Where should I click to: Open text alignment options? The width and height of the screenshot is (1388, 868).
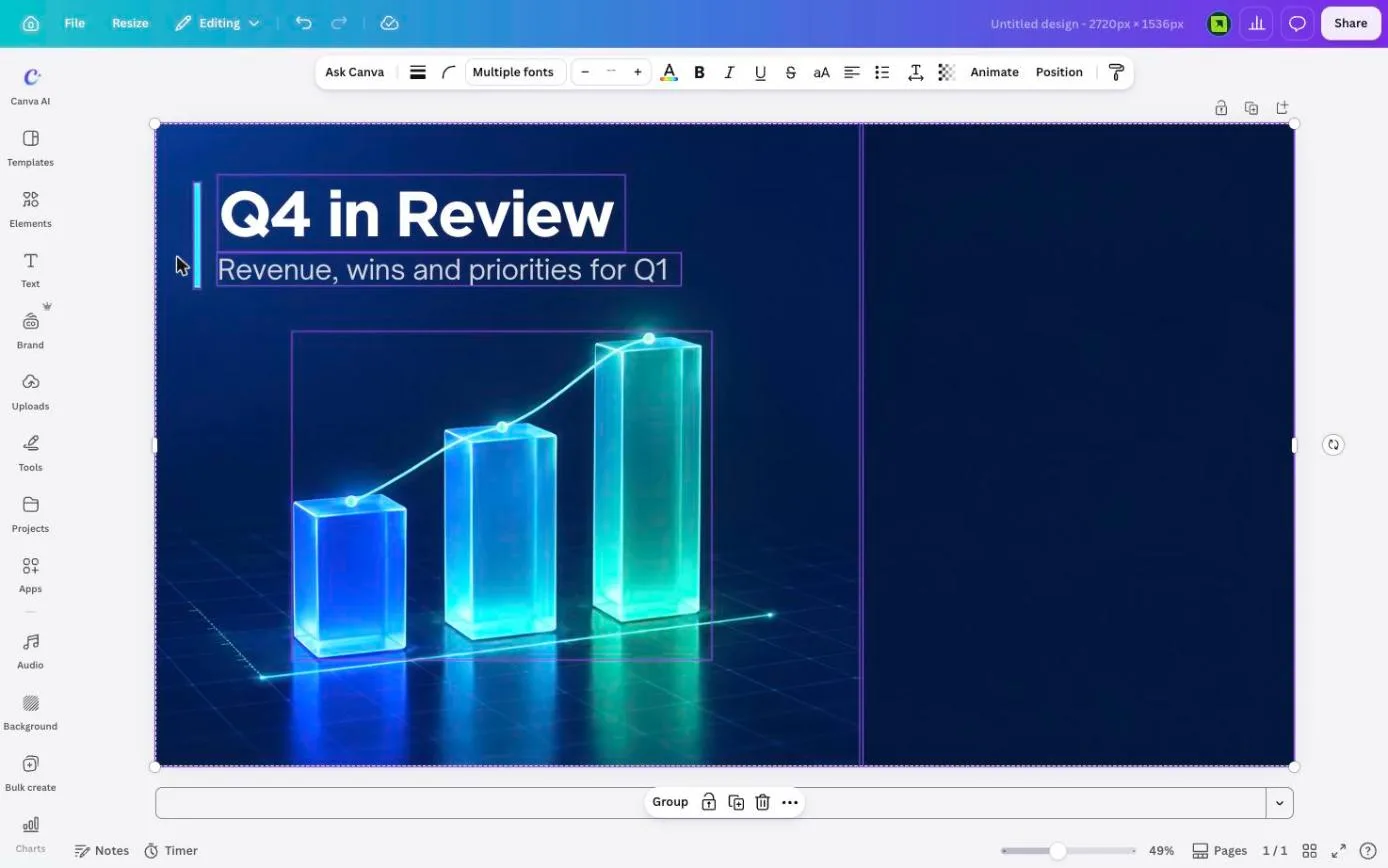click(x=852, y=72)
